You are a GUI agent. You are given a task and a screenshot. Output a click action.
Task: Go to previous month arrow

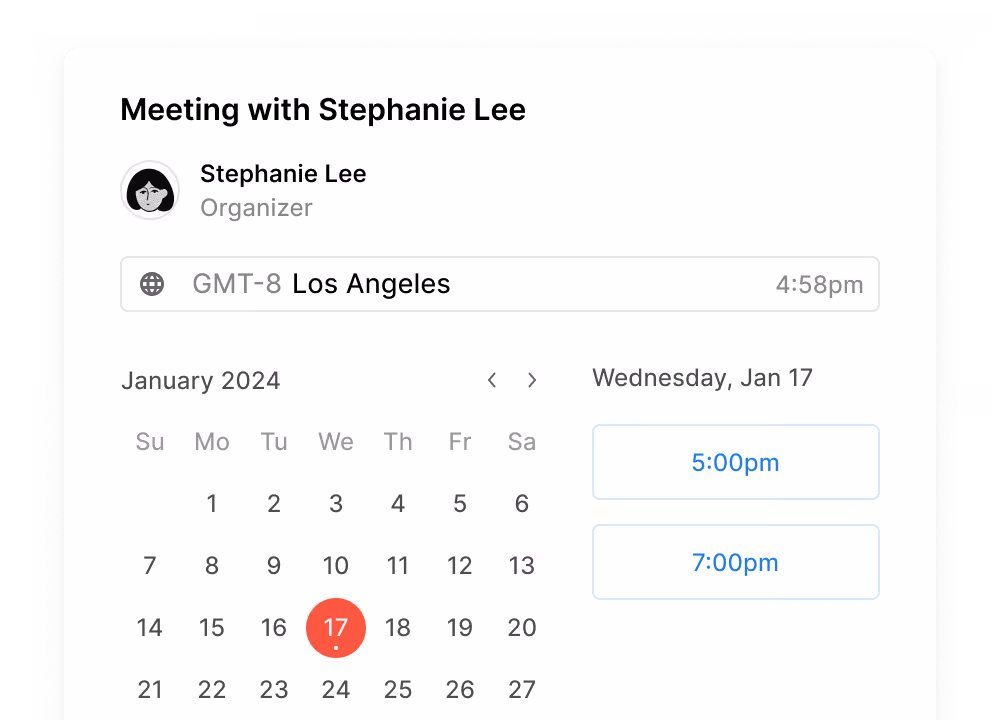pyautogui.click(x=492, y=380)
